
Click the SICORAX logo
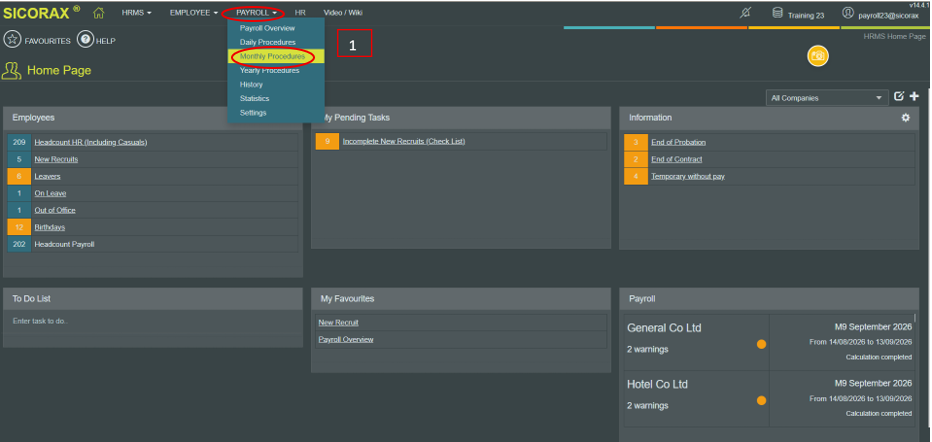coord(41,13)
